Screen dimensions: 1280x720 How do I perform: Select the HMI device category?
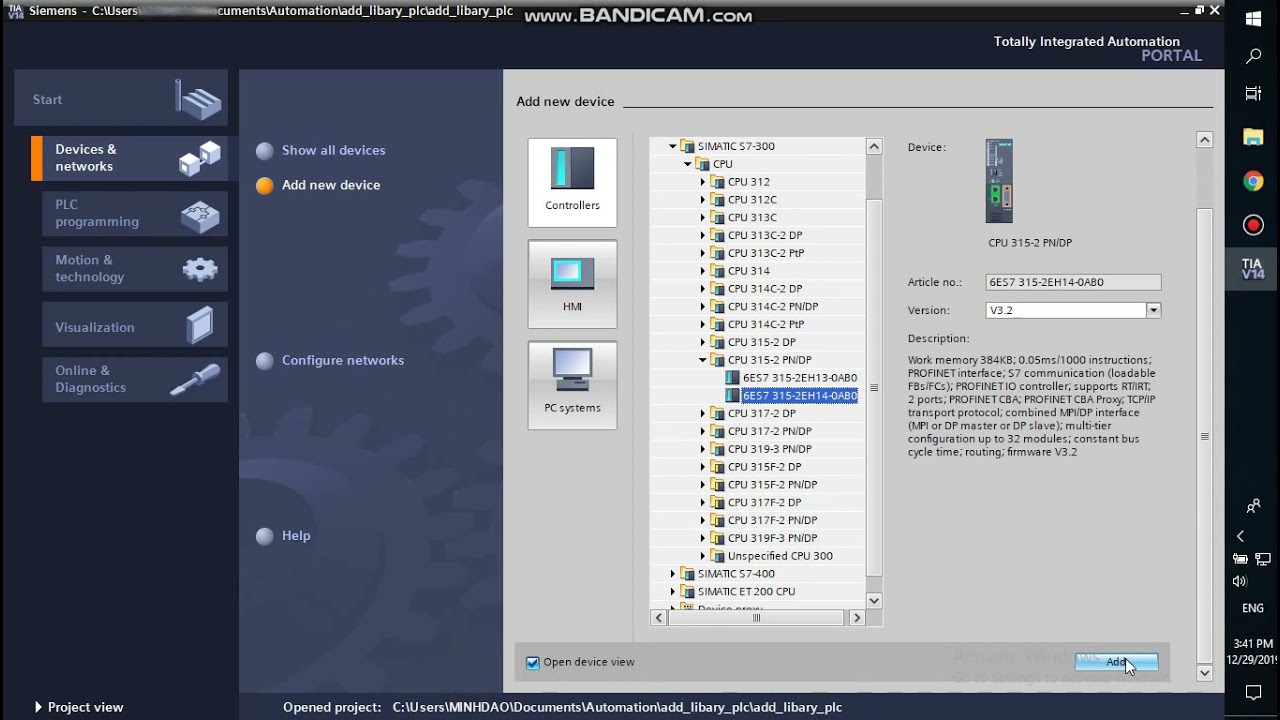(572, 284)
